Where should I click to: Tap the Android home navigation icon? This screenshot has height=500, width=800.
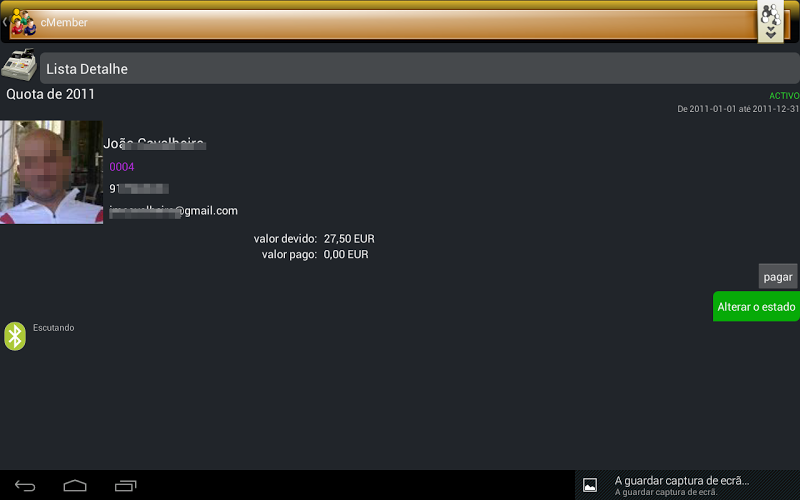(75, 486)
